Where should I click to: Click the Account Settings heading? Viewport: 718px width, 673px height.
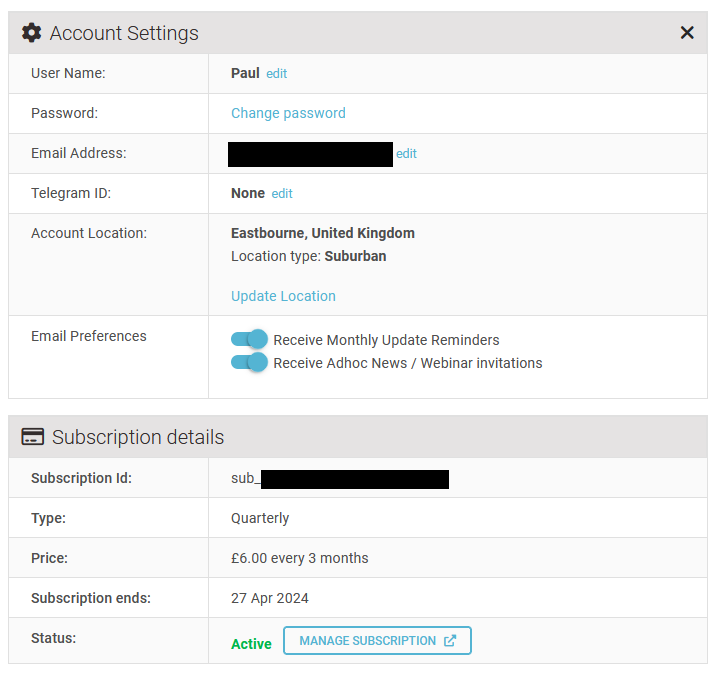tap(124, 33)
